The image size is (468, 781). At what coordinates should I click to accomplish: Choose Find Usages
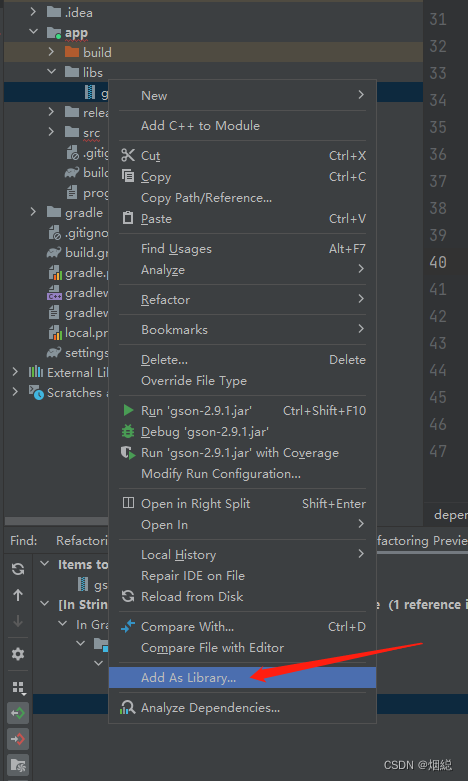coord(242,249)
